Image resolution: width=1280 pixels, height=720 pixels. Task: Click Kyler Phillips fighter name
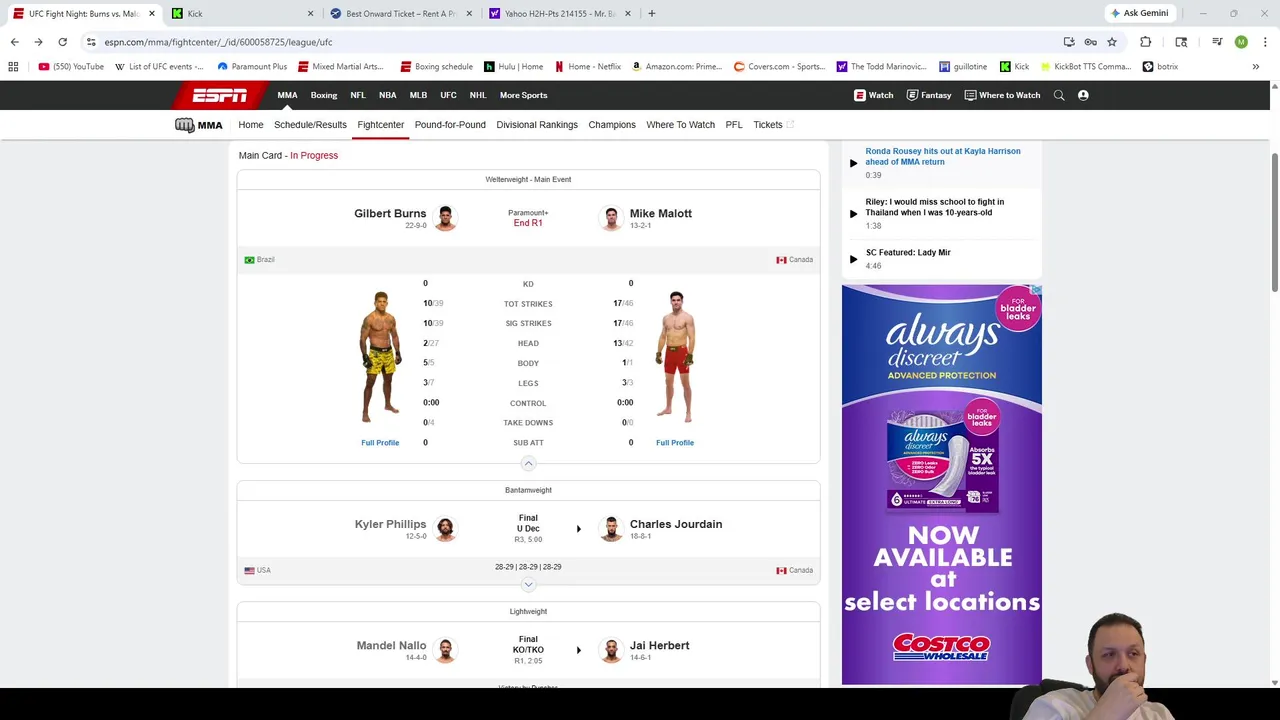[x=390, y=524]
